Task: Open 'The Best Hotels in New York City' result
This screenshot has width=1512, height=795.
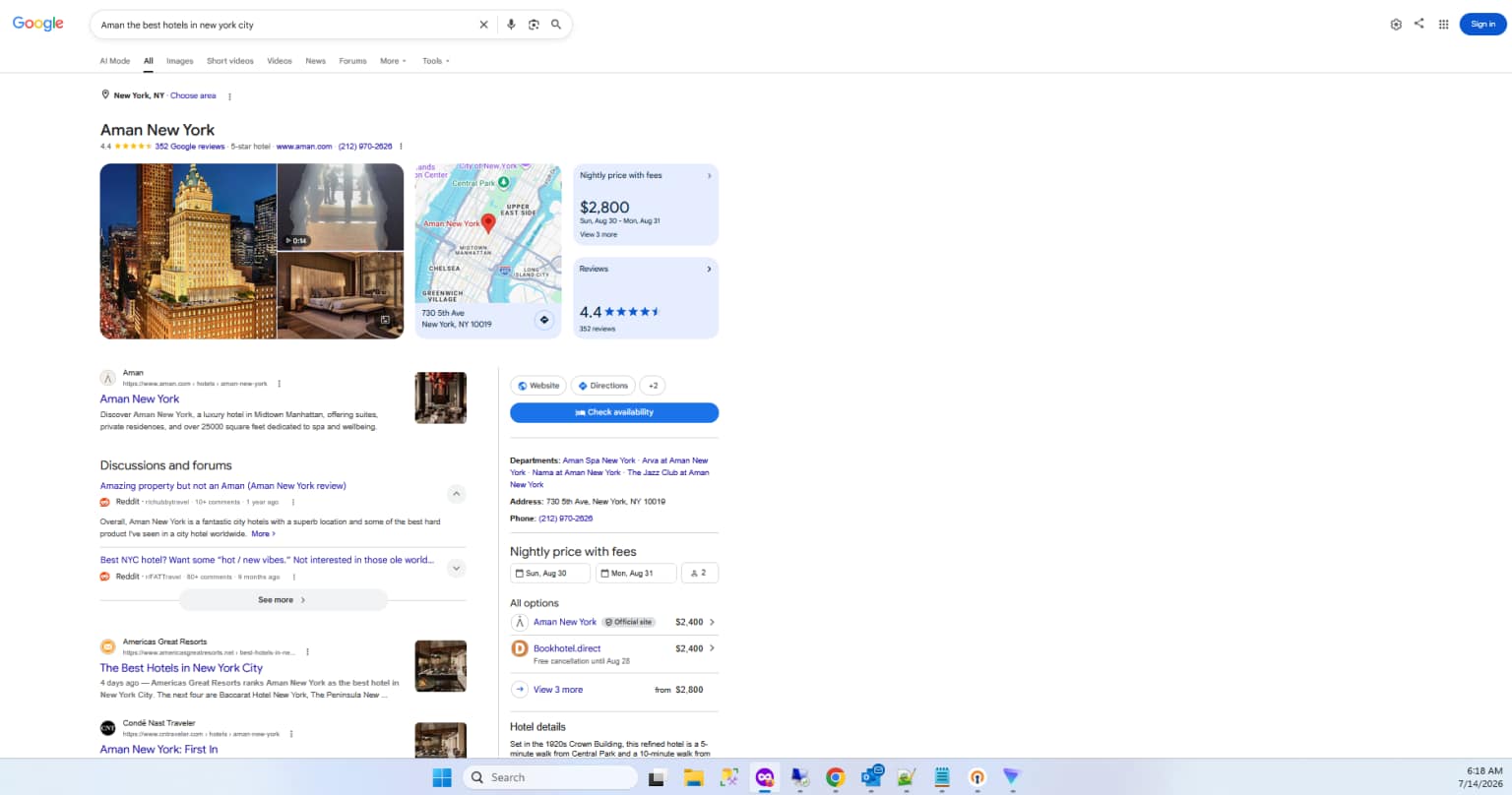Action: tap(181, 668)
